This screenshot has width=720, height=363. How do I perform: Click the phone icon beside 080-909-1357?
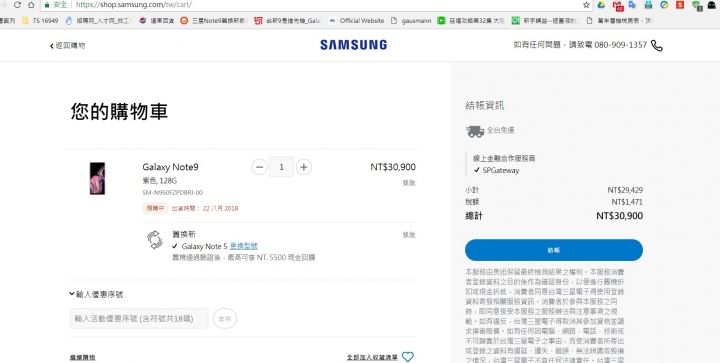[657, 45]
